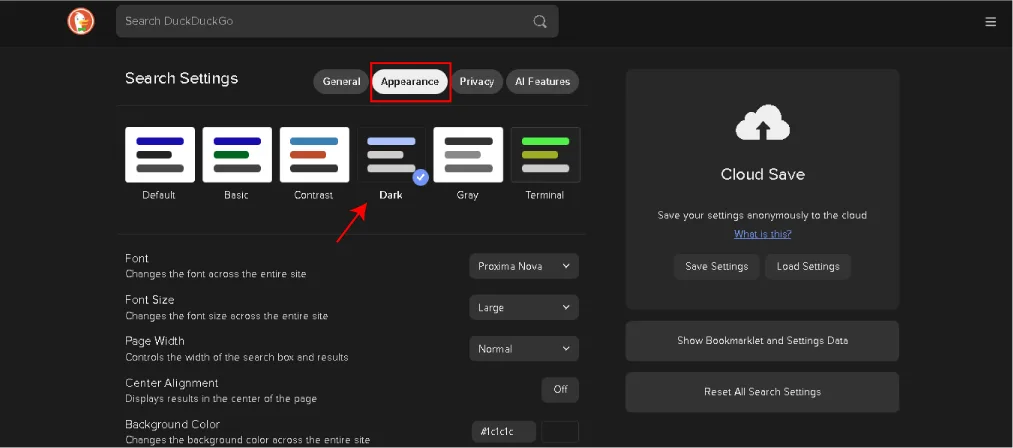Click the Page Width setting label
The width and height of the screenshot is (1013, 448).
point(154,341)
